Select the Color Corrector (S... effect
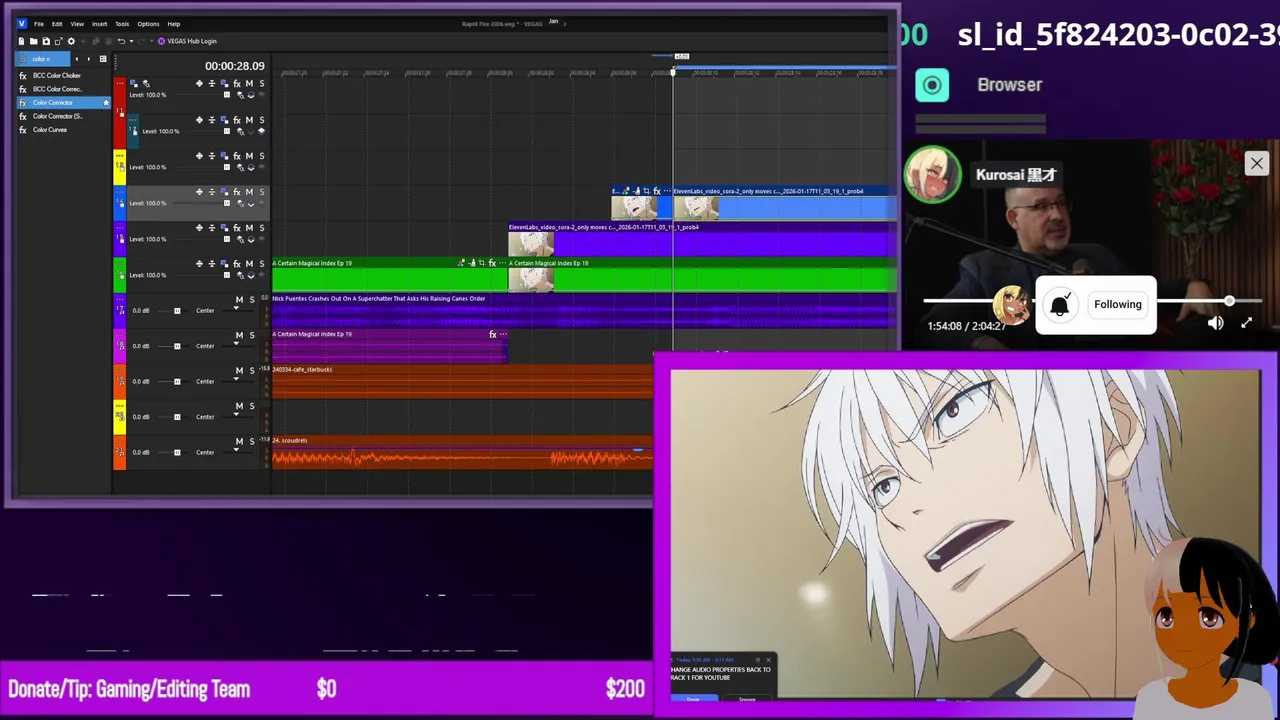 pyautogui.click(x=56, y=116)
